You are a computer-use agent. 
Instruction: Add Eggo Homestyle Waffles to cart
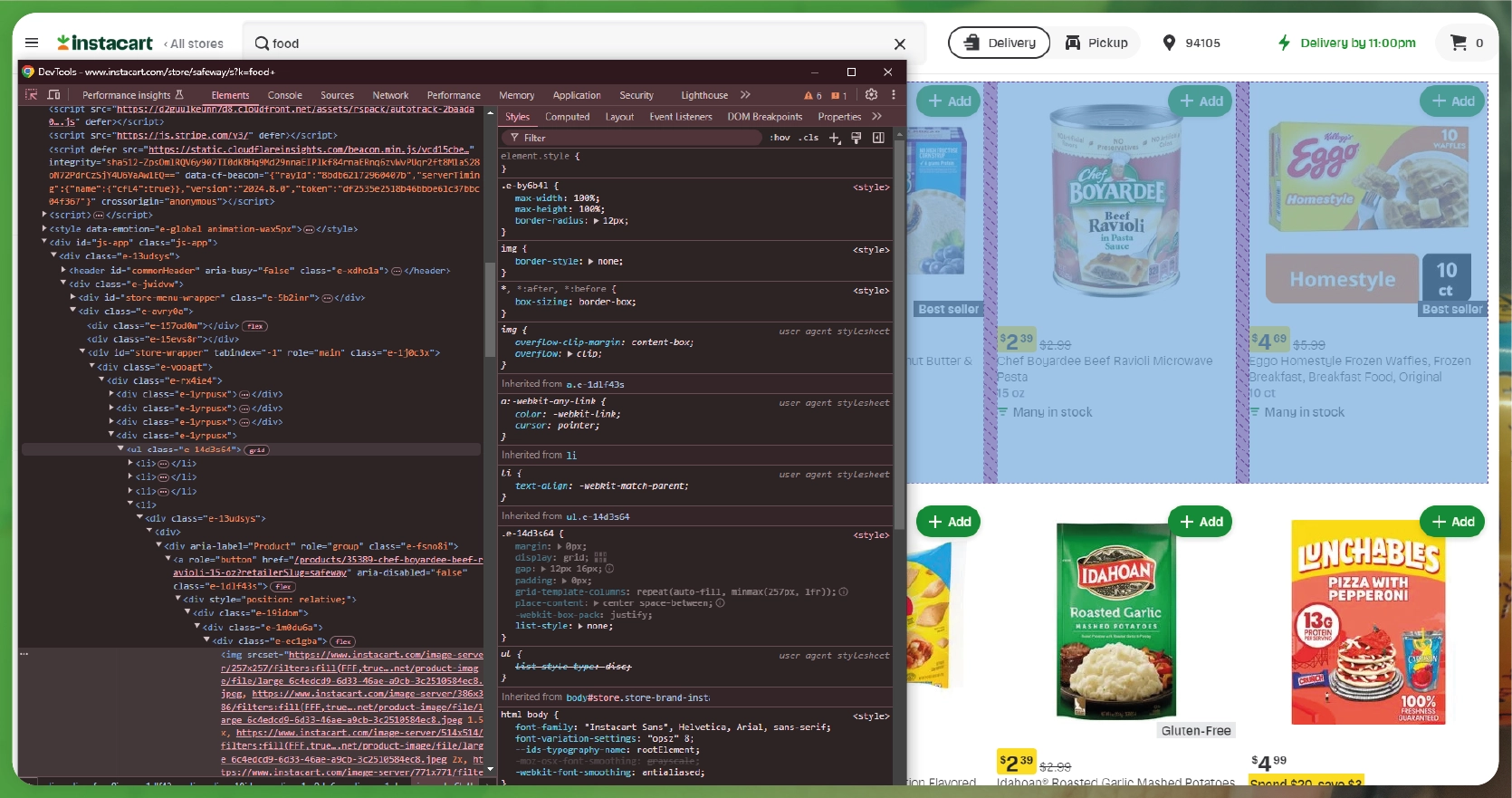[1453, 101]
